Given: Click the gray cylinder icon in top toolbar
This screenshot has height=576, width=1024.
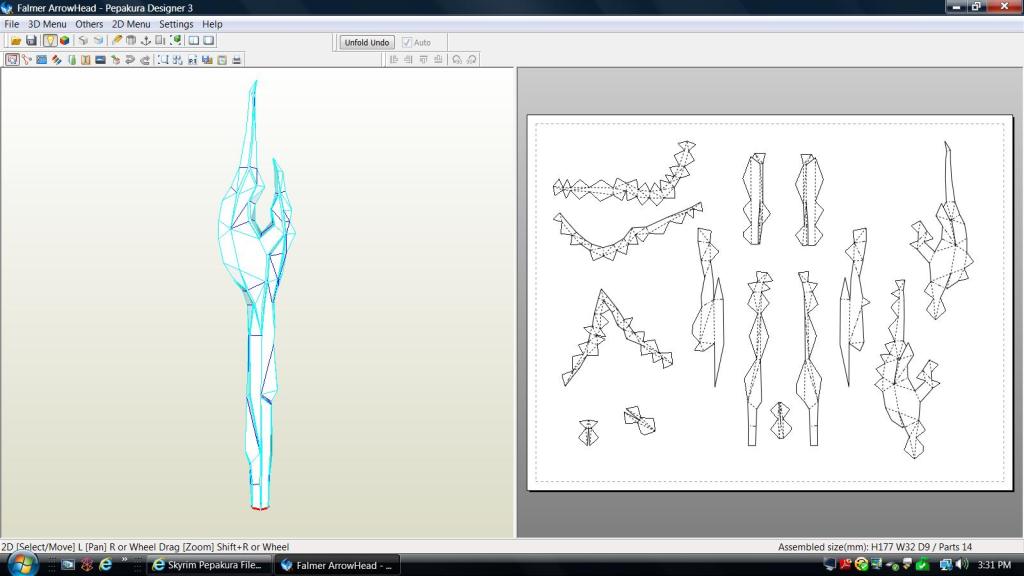Looking at the screenshot, I should [x=131, y=40].
